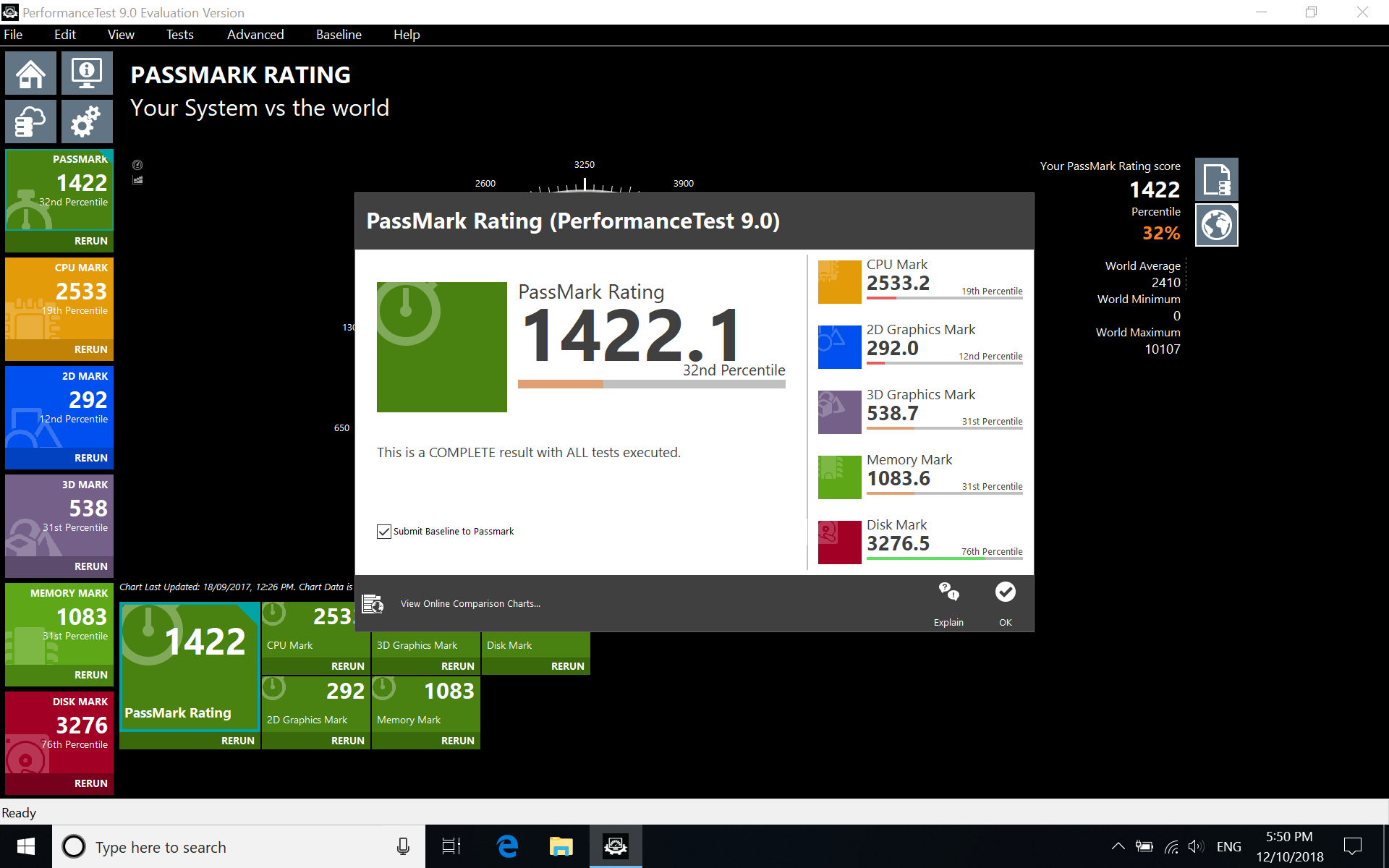The width and height of the screenshot is (1389, 868).
Task: Launch Microsoft Edge from taskbar
Action: click(x=508, y=846)
